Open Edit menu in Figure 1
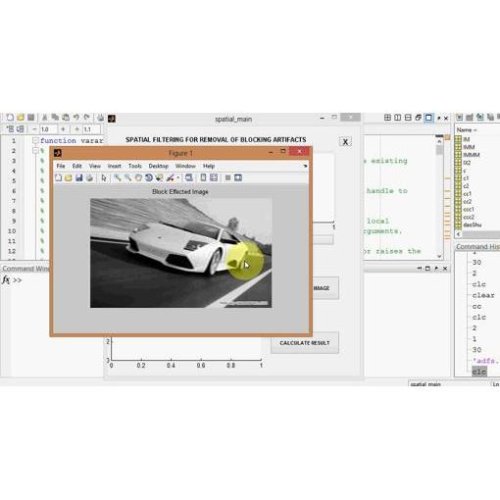 pos(77,166)
